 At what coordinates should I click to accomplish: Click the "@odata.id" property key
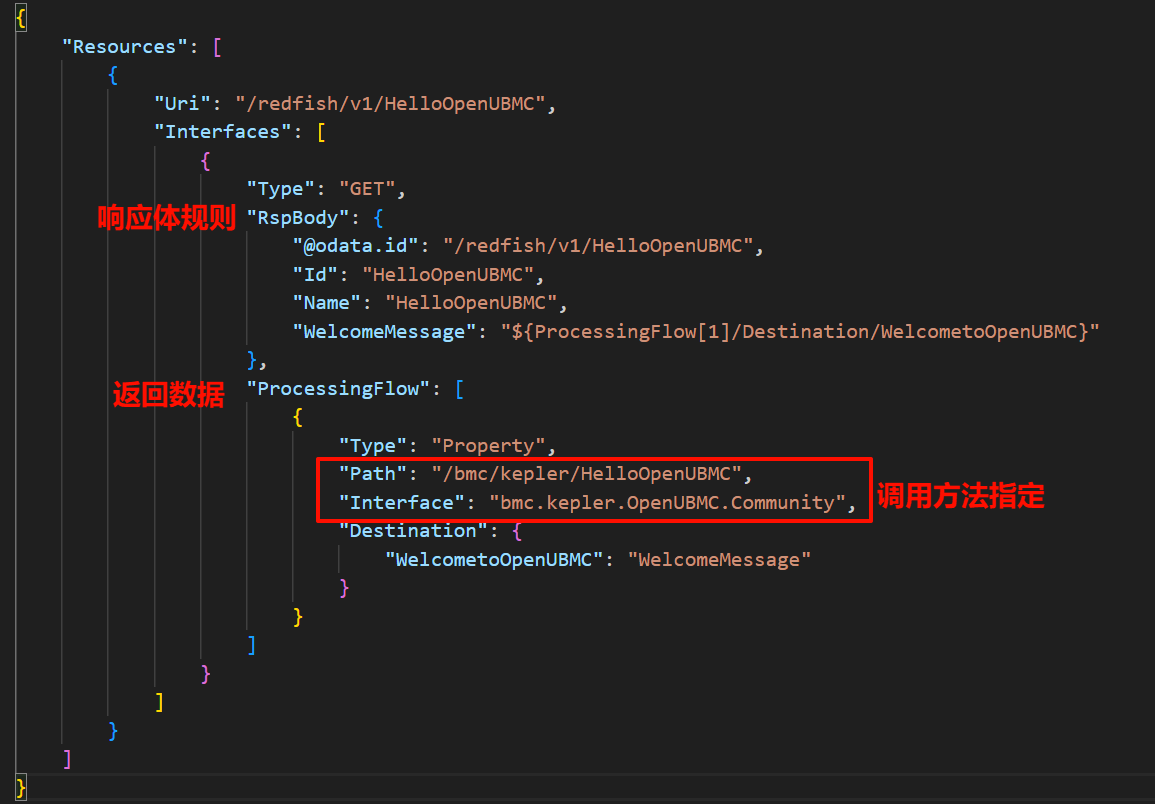(x=355, y=246)
